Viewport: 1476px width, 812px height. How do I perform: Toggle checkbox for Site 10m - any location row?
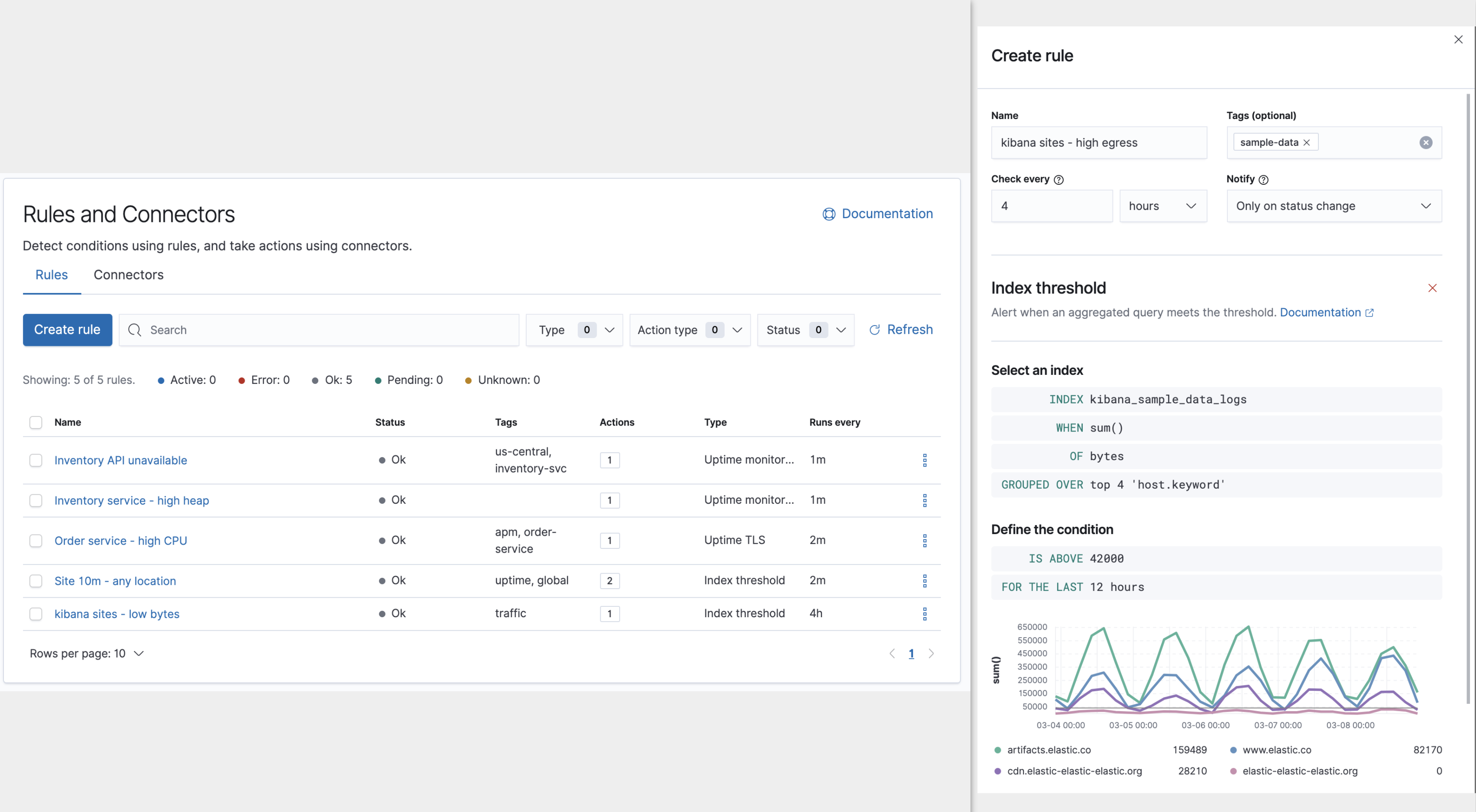[34, 580]
